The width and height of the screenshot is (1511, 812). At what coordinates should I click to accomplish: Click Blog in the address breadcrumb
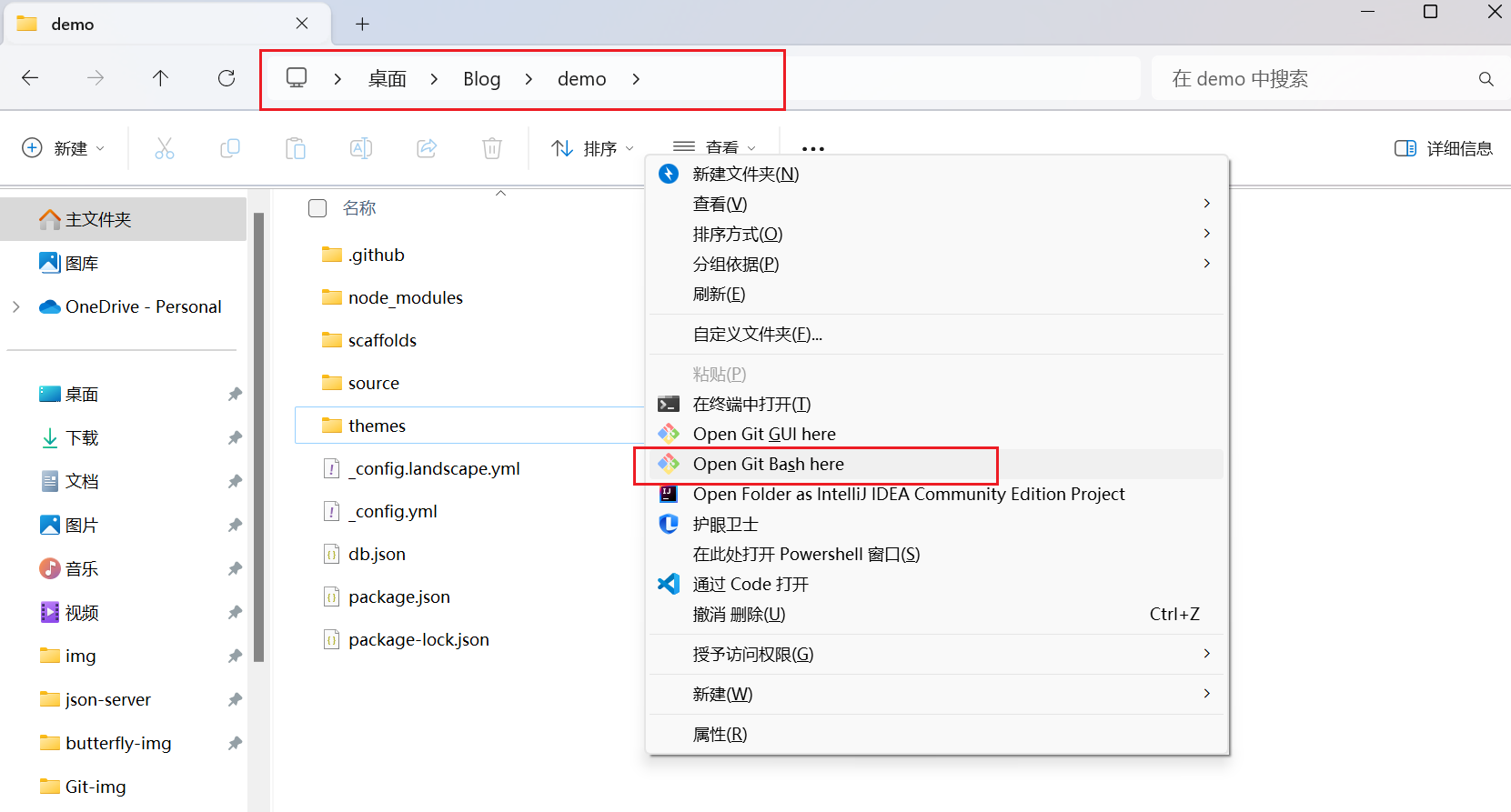481,79
